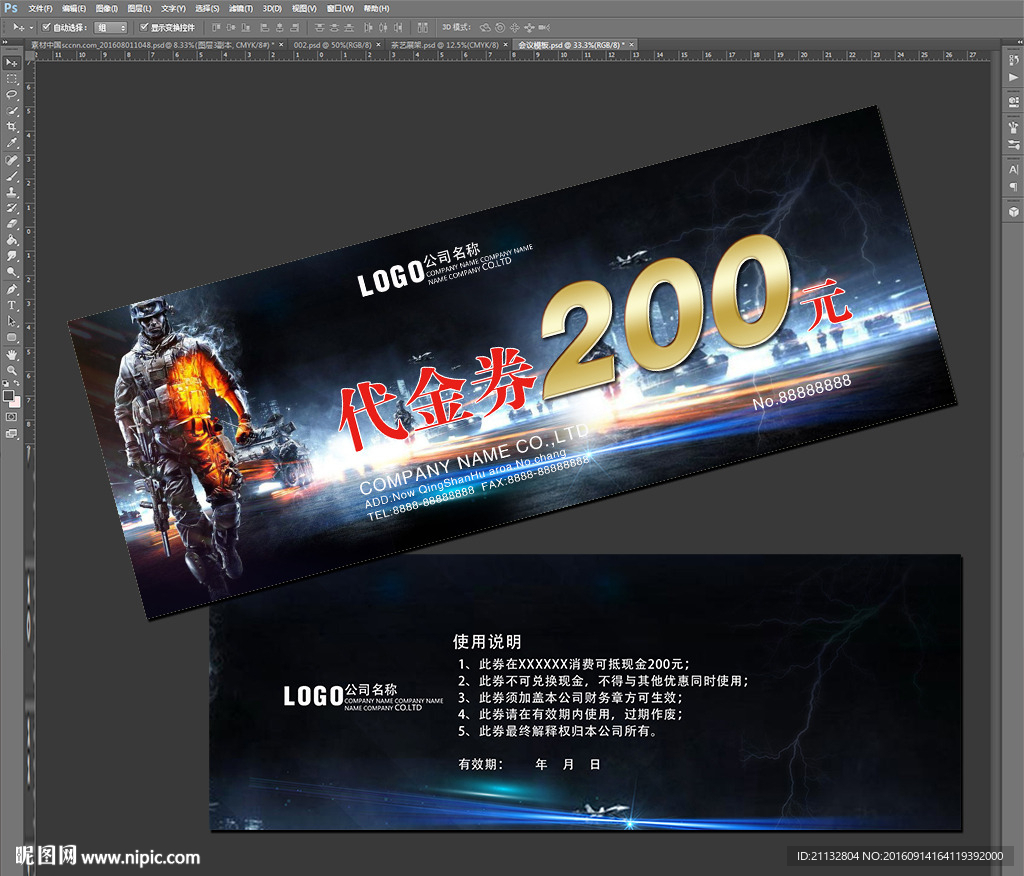The height and width of the screenshot is (876, 1024).
Task: Select the Move tool in the toolbox
Action: pyautogui.click(x=12, y=63)
